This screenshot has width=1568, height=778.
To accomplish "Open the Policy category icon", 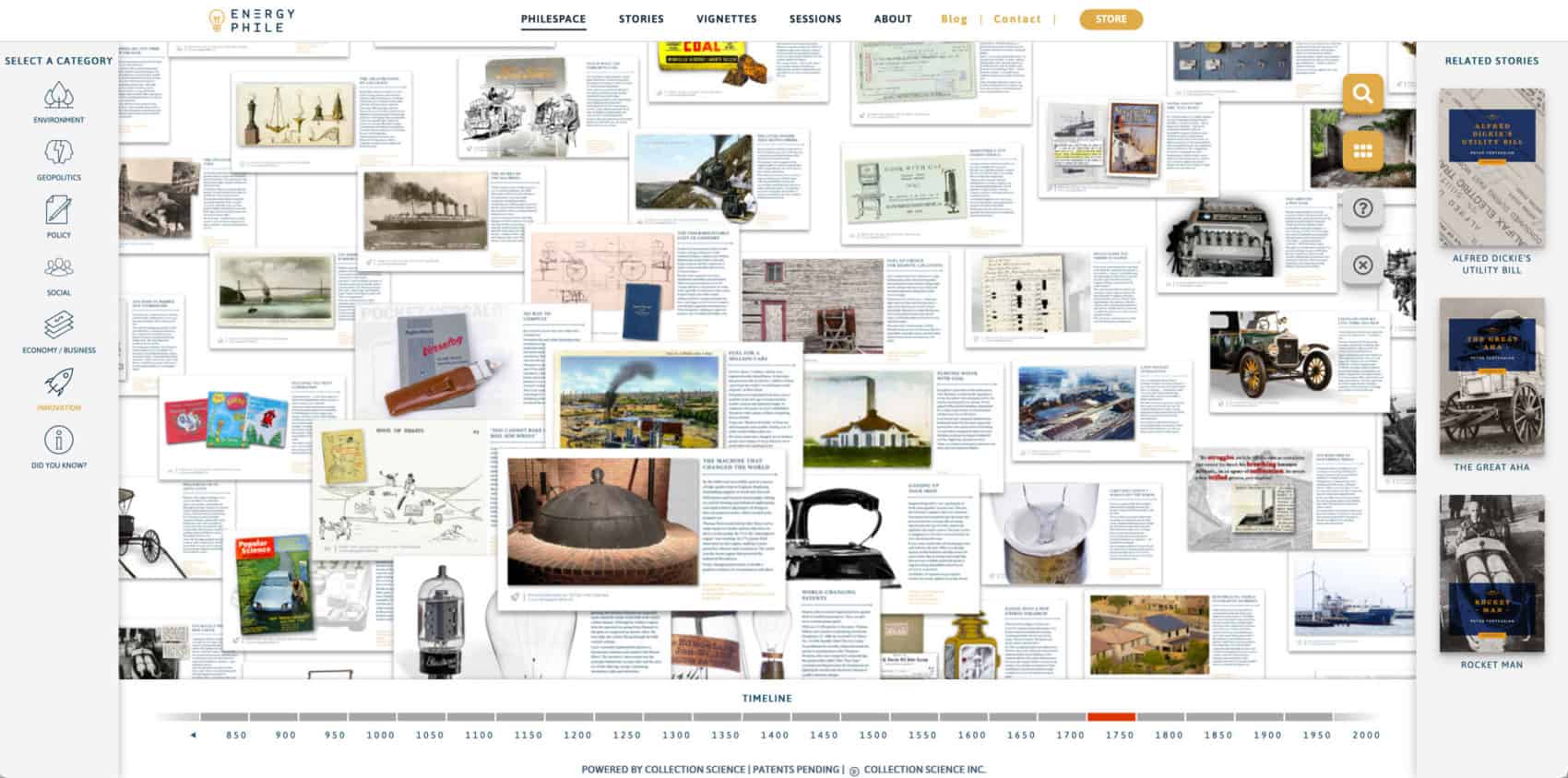I will click(x=59, y=211).
